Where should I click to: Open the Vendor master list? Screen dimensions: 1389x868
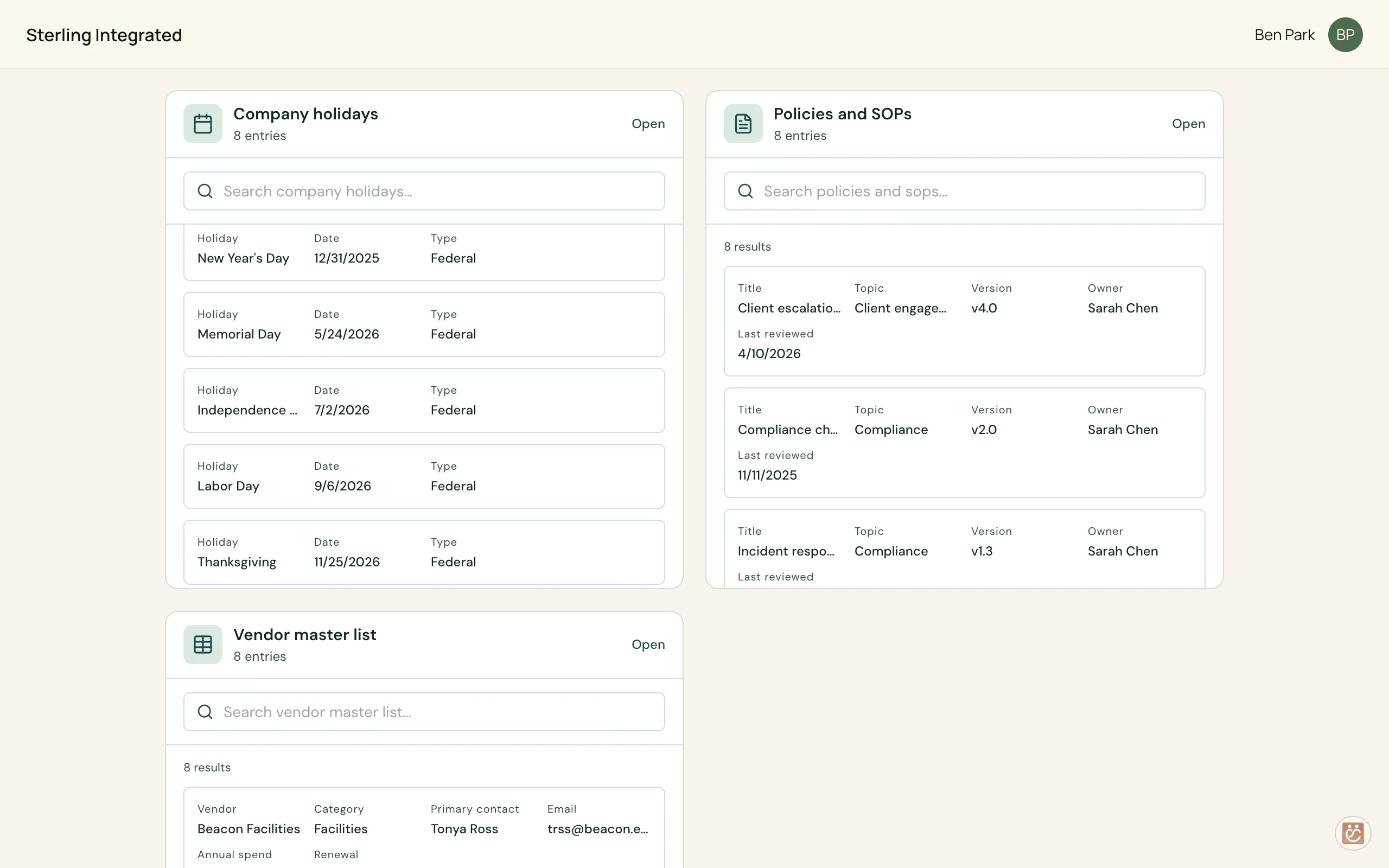648,644
